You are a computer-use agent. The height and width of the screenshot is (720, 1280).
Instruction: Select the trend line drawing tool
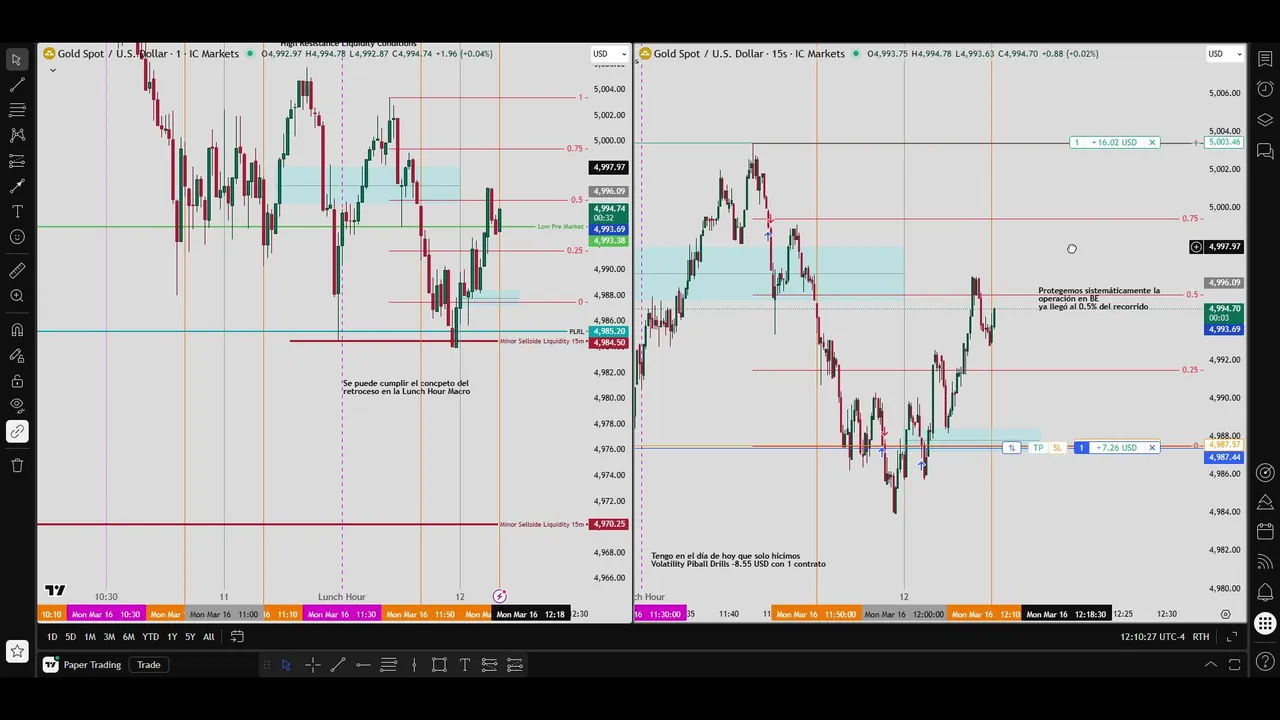point(17,85)
